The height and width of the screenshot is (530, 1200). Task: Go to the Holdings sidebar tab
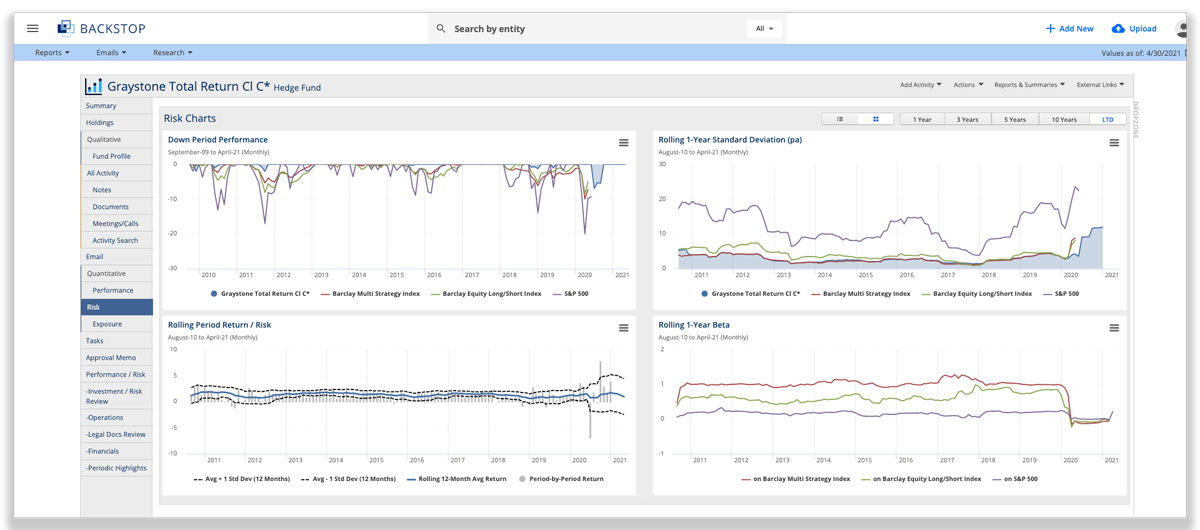click(x=117, y=123)
